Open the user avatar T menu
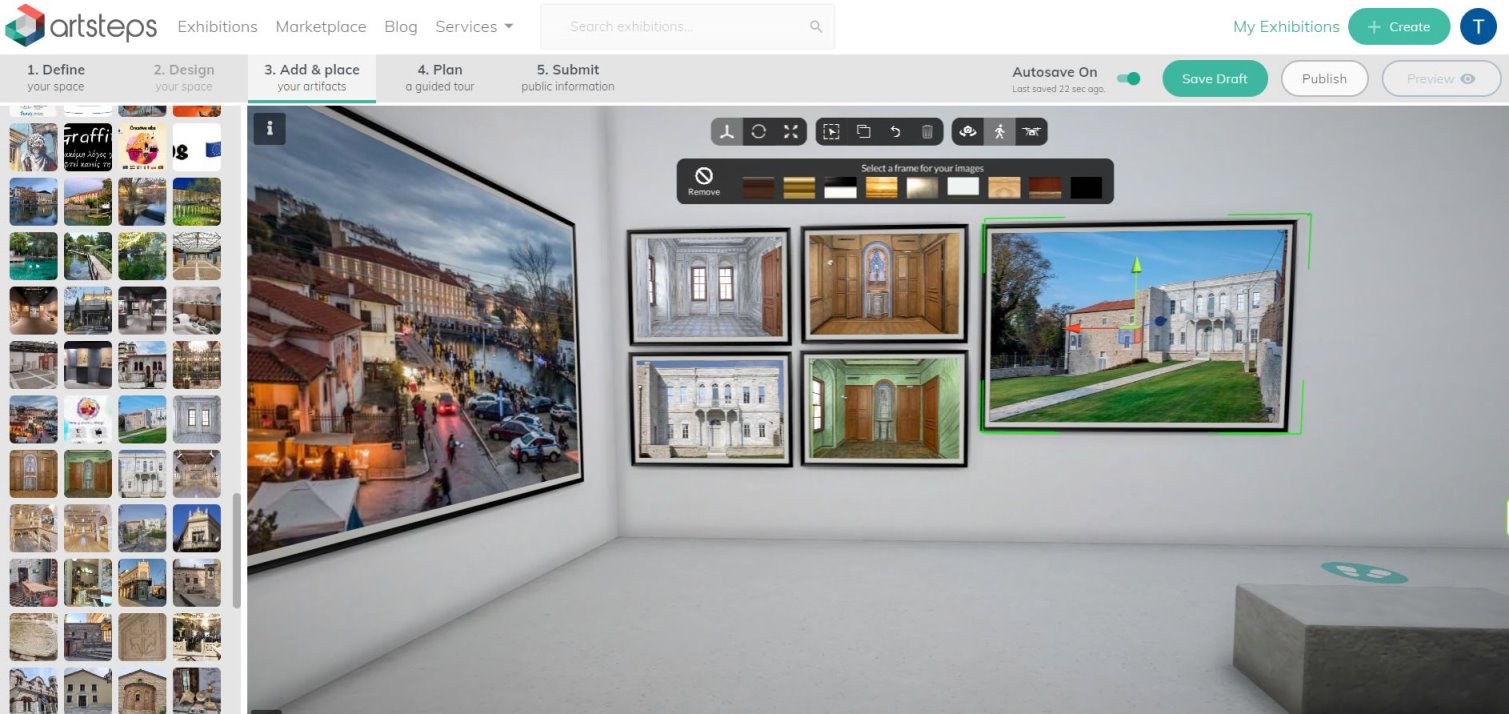1509x714 pixels. (1478, 27)
